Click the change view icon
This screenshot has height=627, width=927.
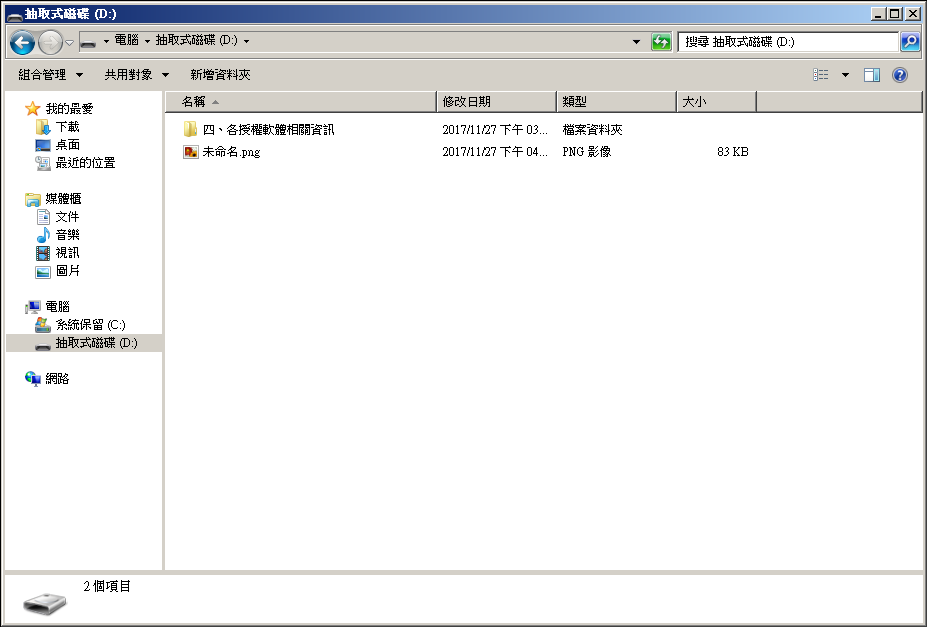pos(821,75)
